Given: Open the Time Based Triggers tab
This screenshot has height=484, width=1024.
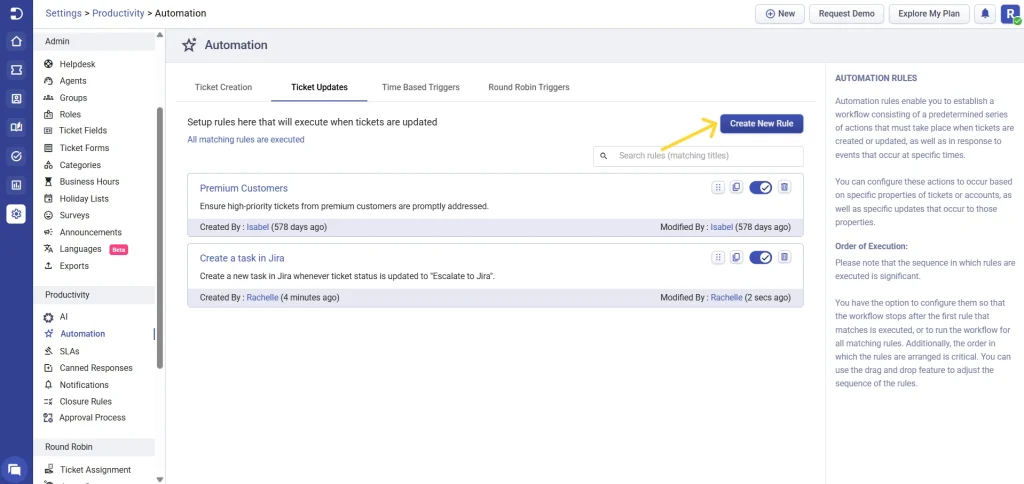Looking at the screenshot, I should point(421,87).
